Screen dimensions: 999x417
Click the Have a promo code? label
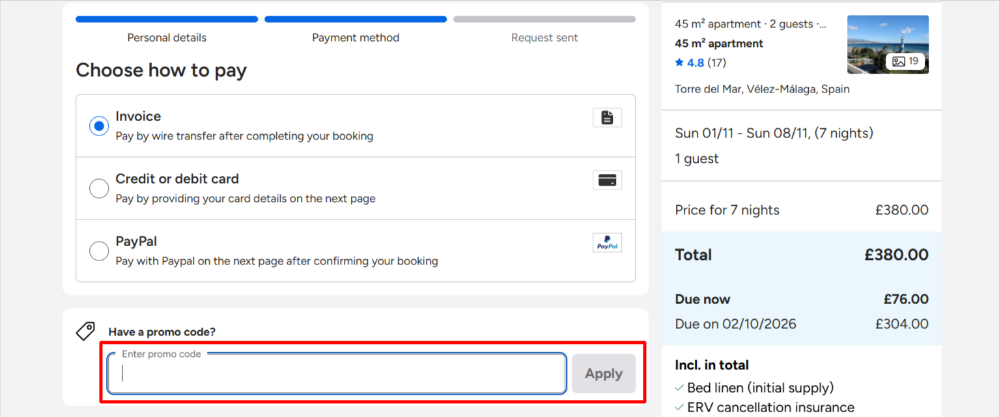click(x=162, y=332)
